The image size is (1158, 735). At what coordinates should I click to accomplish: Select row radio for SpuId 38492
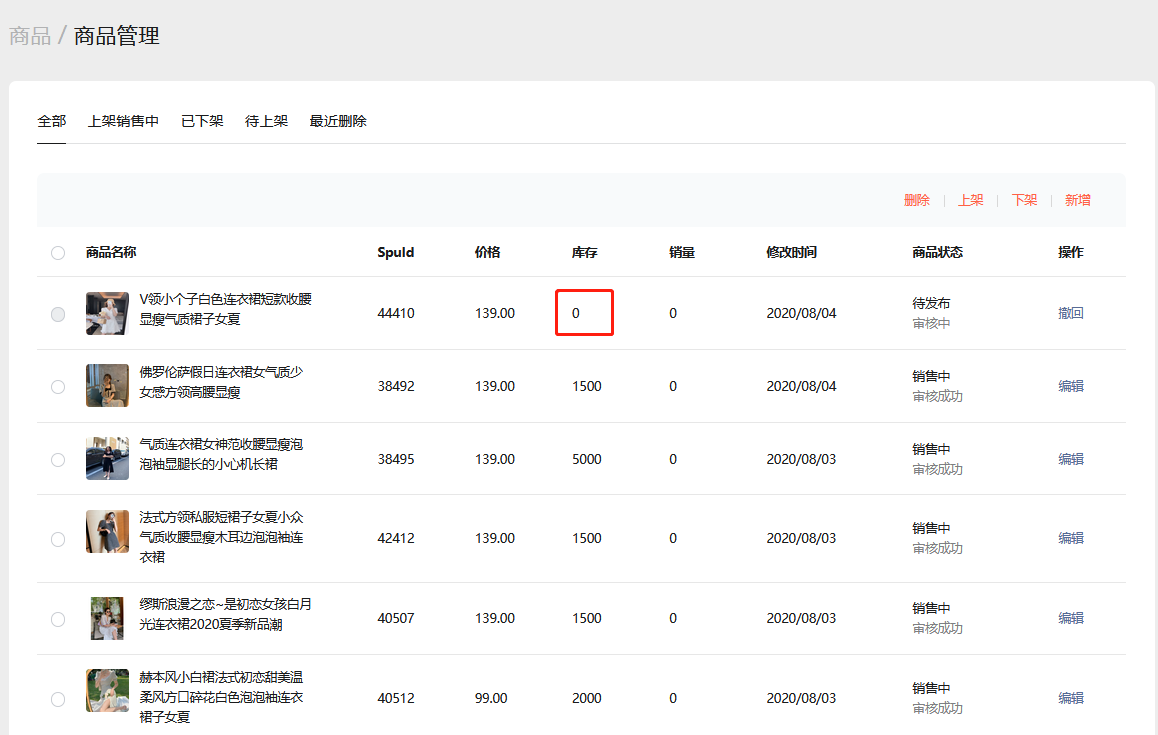(58, 386)
